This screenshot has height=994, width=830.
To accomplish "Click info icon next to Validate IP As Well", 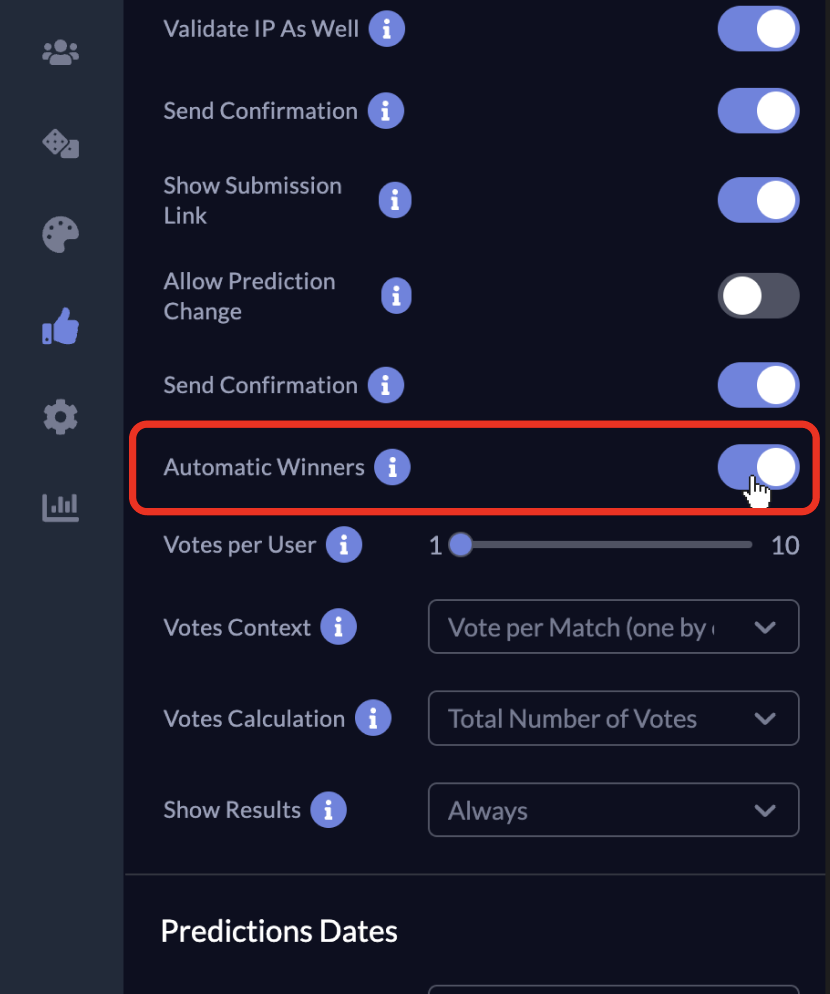I will (386, 29).
